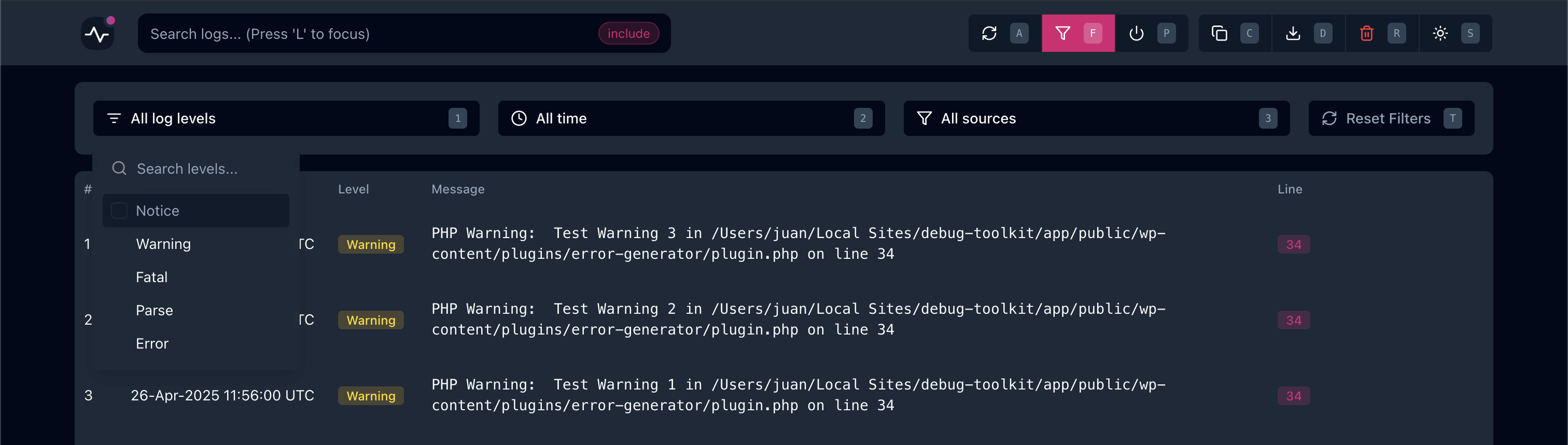Click the power toggle icon
1568x445 pixels.
coord(1136,34)
